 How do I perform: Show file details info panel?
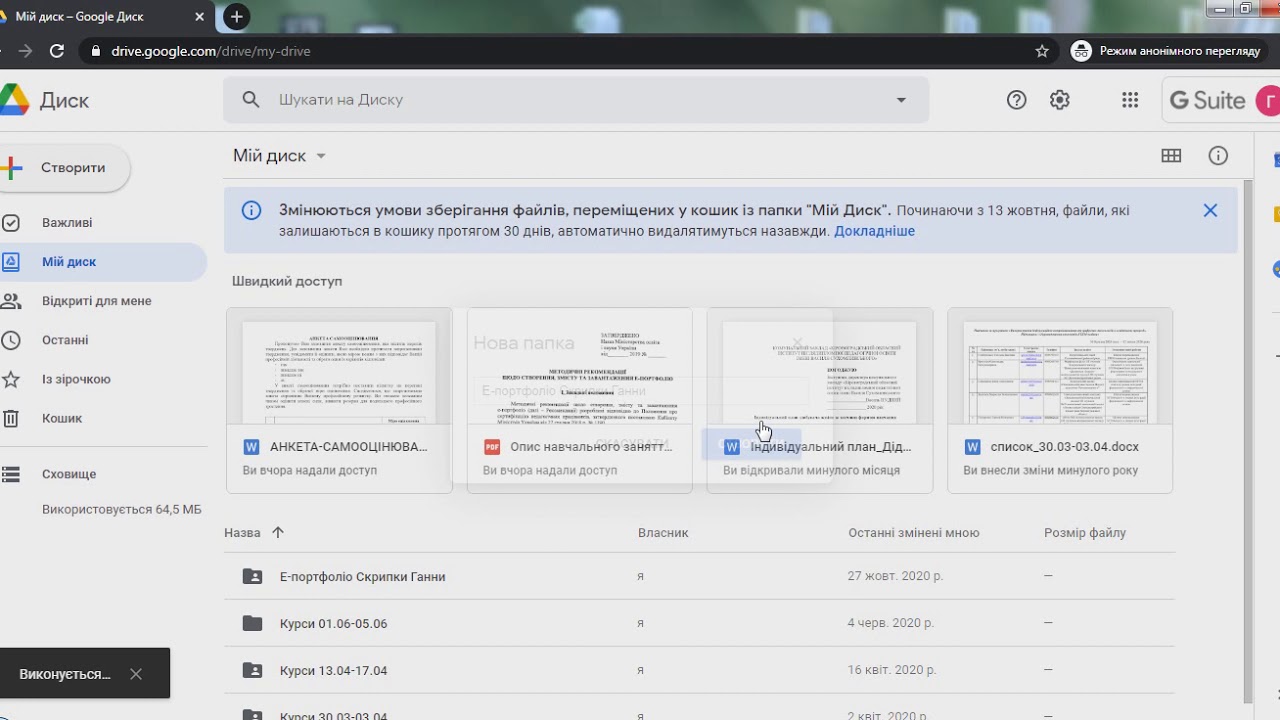1218,155
